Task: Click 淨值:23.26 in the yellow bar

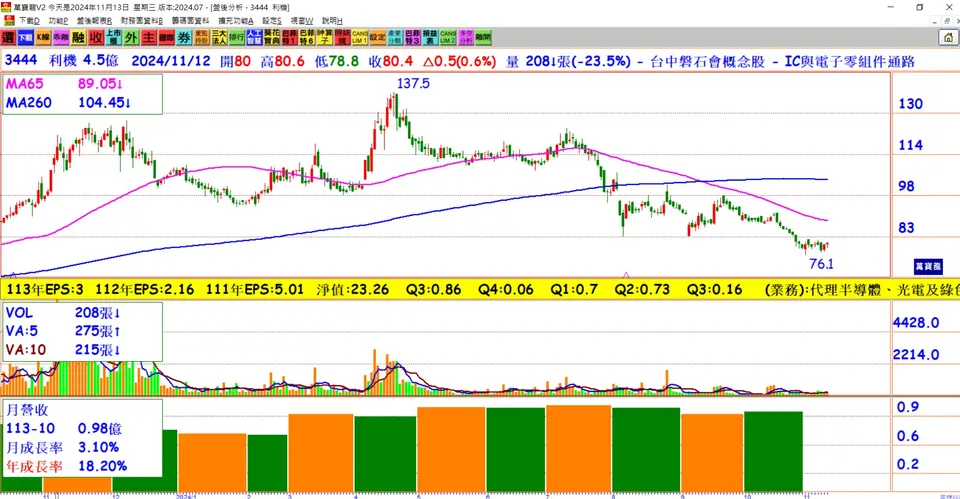Action: (x=353, y=290)
